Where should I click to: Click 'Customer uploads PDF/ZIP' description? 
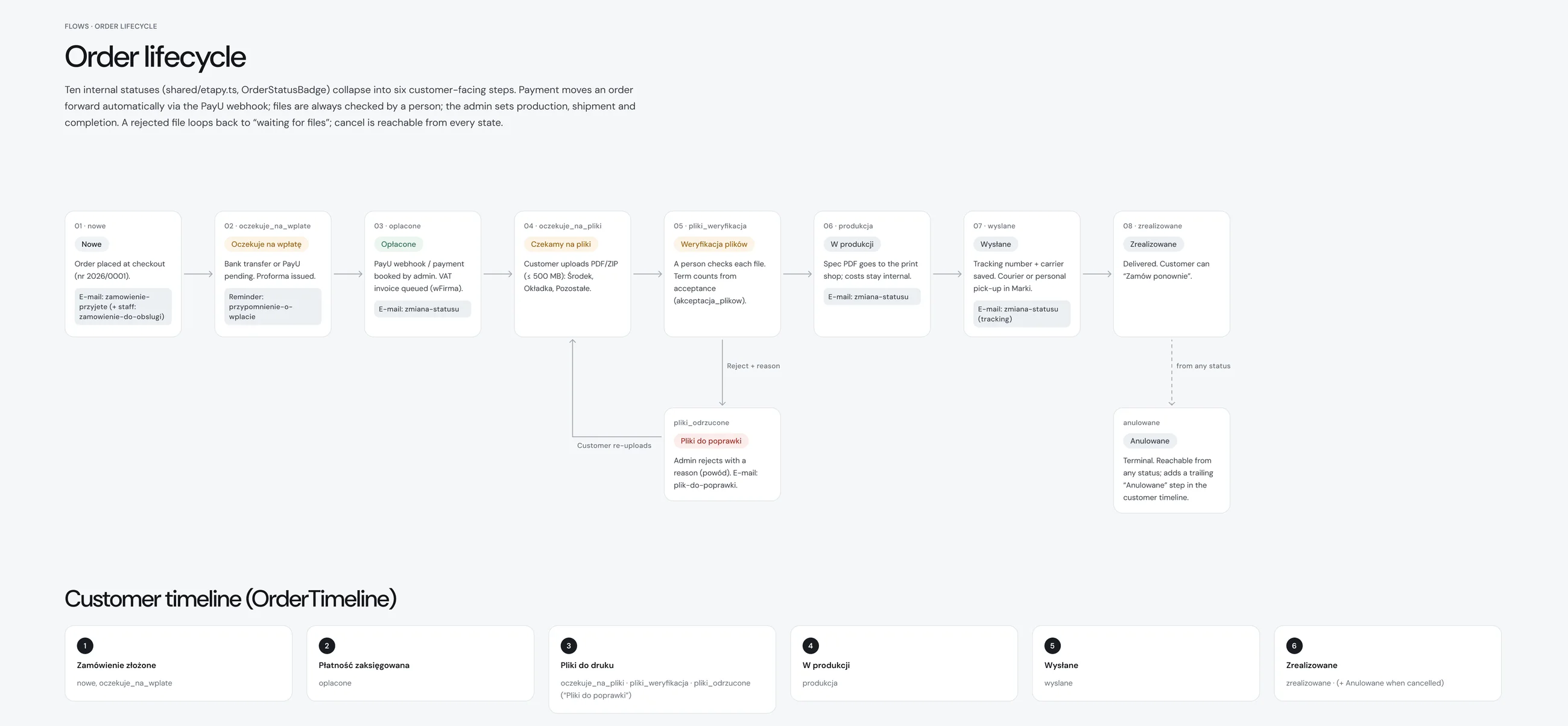[x=571, y=276]
